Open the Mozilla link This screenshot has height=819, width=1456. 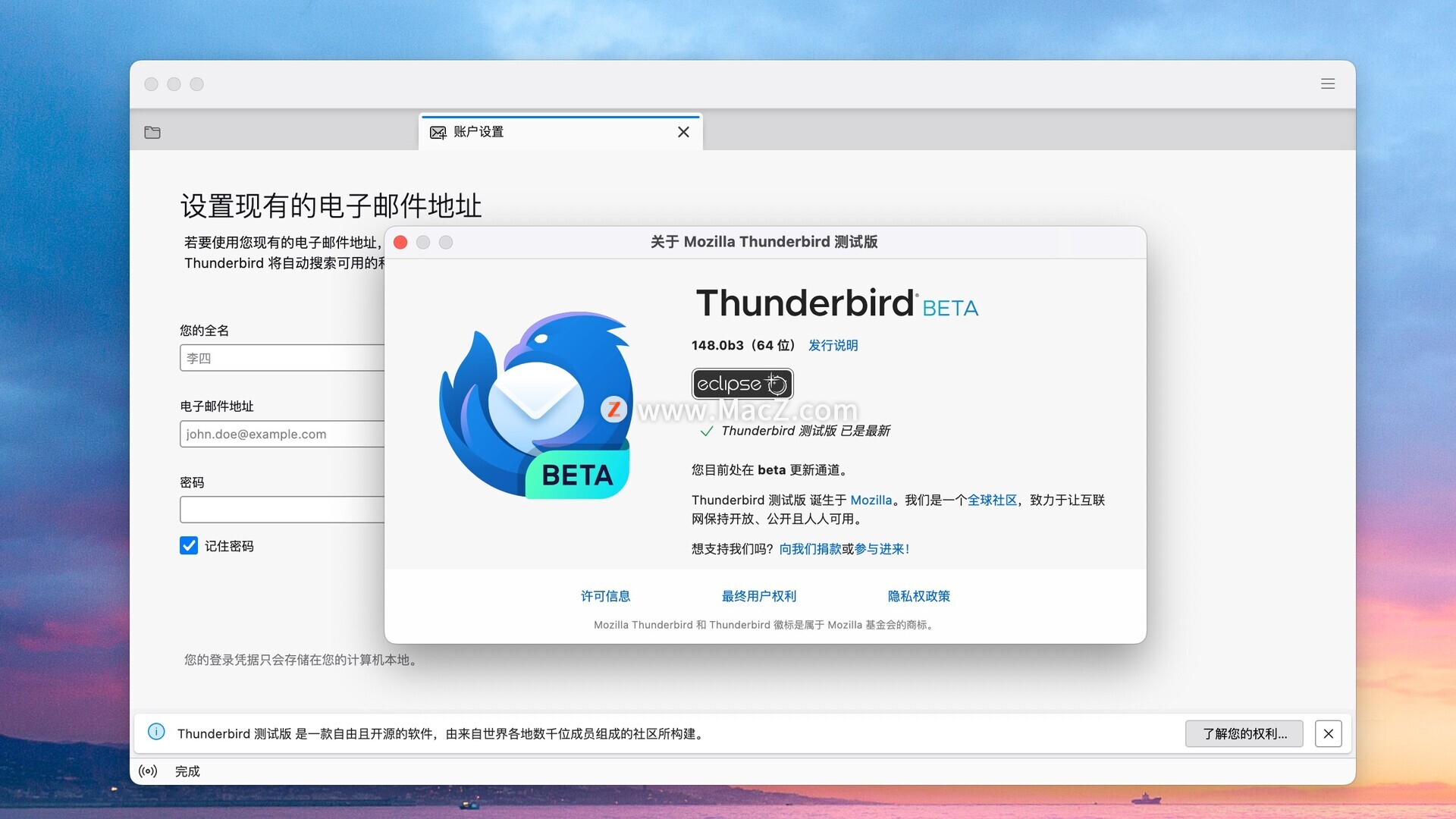click(x=871, y=500)
